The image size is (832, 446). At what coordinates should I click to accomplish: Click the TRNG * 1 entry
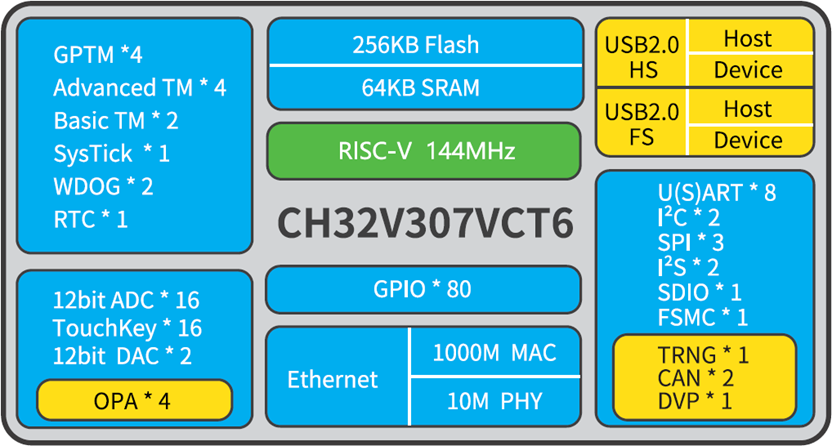[x=703, y=354]
